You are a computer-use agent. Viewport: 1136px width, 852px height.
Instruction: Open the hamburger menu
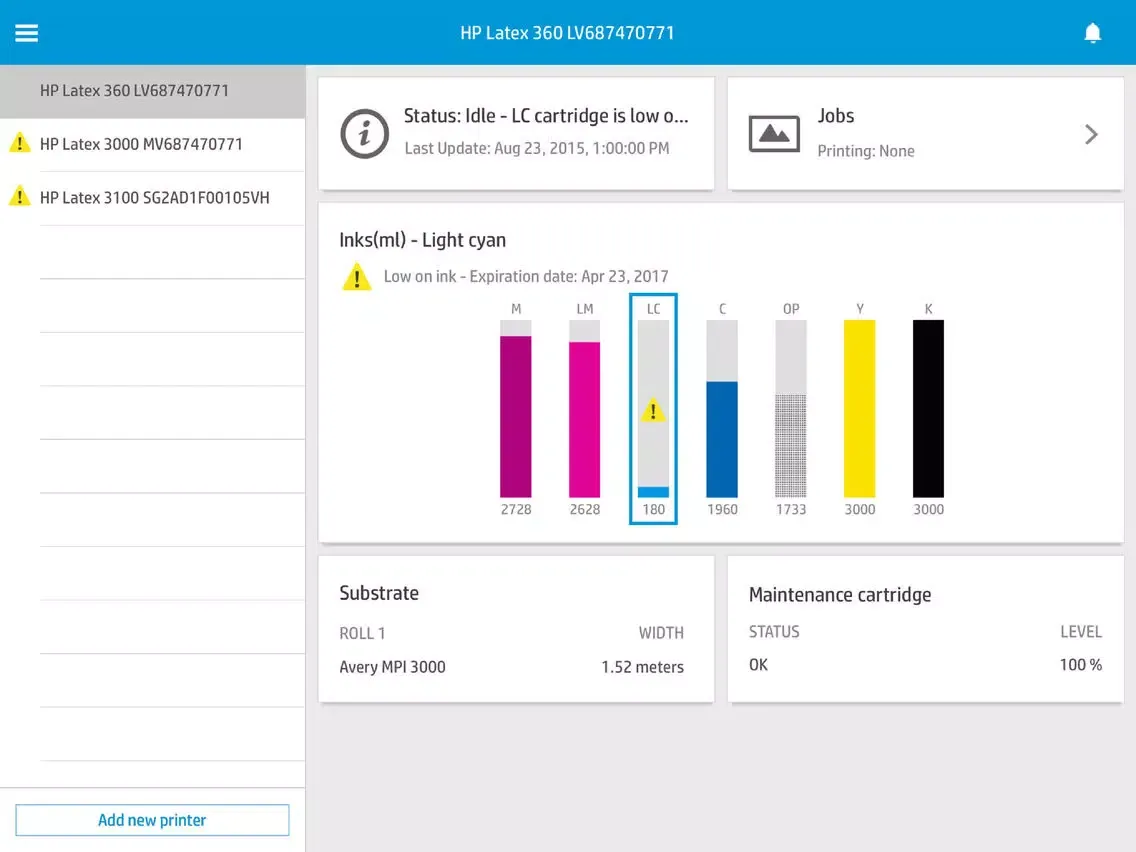pyautogui.click(x=26, y=33)
